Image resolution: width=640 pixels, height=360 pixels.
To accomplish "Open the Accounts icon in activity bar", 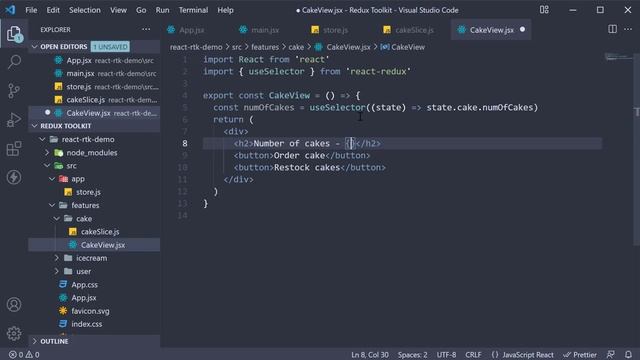I will pyautogui.click(x=14, y=304).
